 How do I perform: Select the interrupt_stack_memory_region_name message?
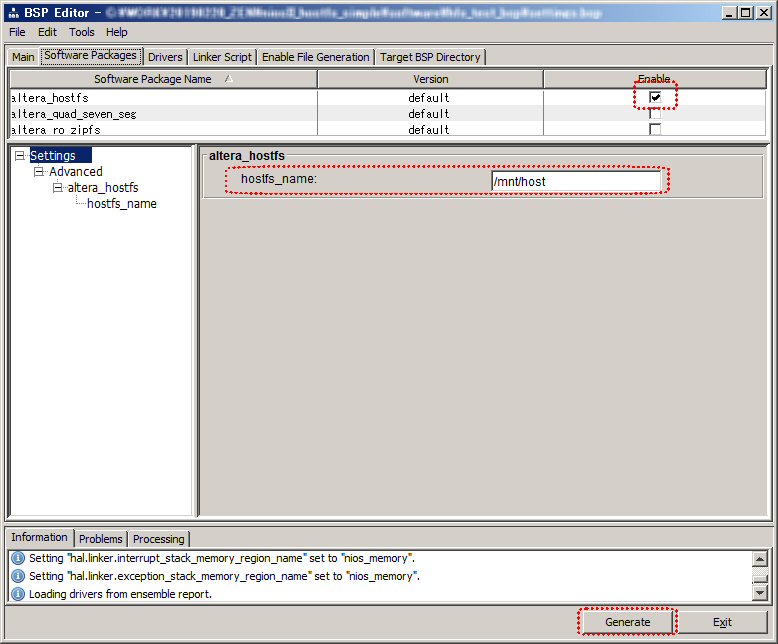[222, 558]
